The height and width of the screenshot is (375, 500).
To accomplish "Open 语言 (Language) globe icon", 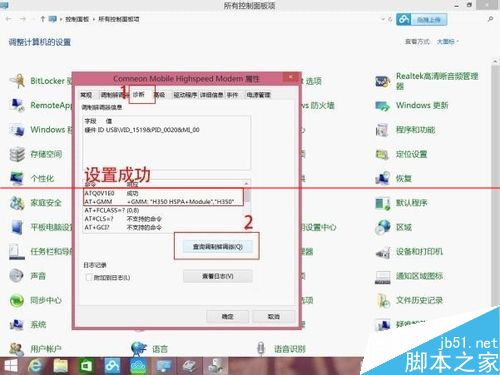I will tap(139, 349).
